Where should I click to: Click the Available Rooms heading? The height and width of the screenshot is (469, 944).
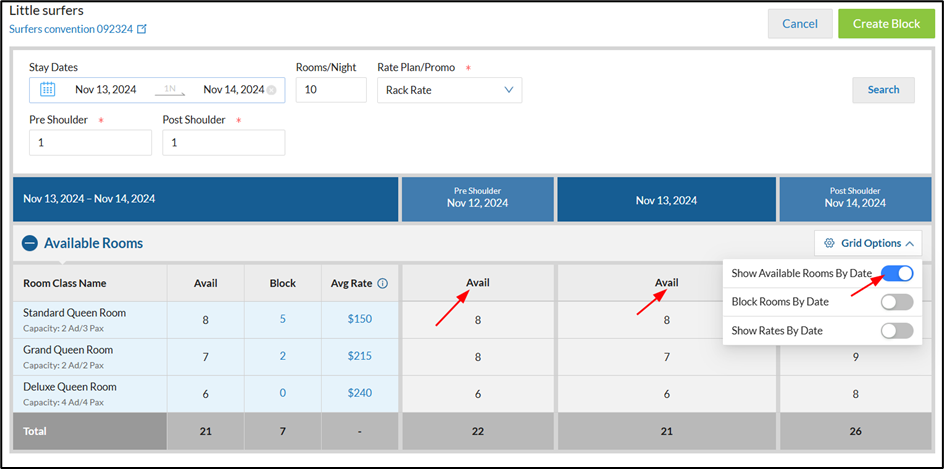tap(93, 243)
